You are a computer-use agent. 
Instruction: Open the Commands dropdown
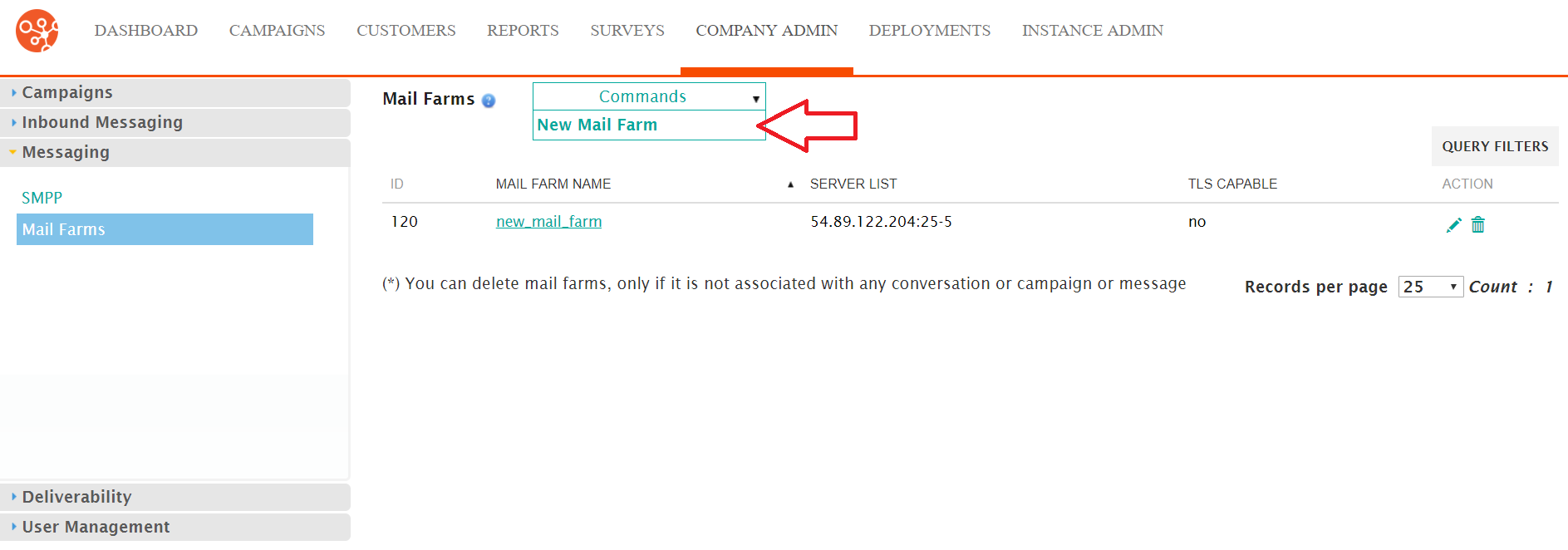click(649, 96)
